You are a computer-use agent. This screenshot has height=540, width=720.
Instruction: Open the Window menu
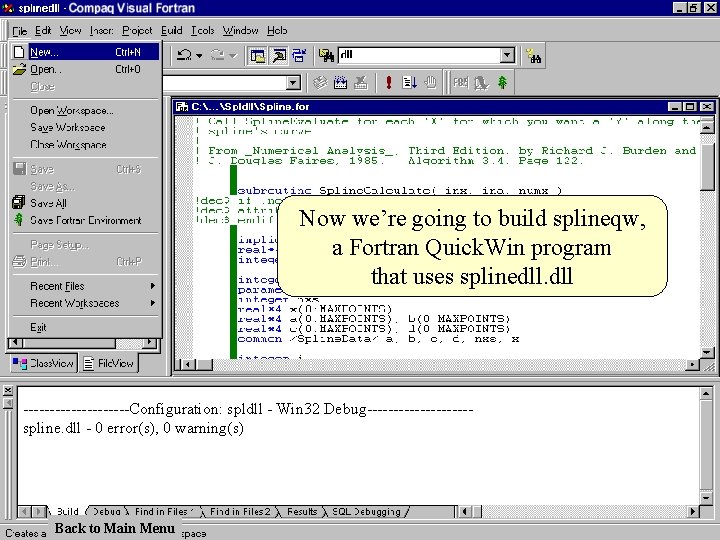pos(240,31)
